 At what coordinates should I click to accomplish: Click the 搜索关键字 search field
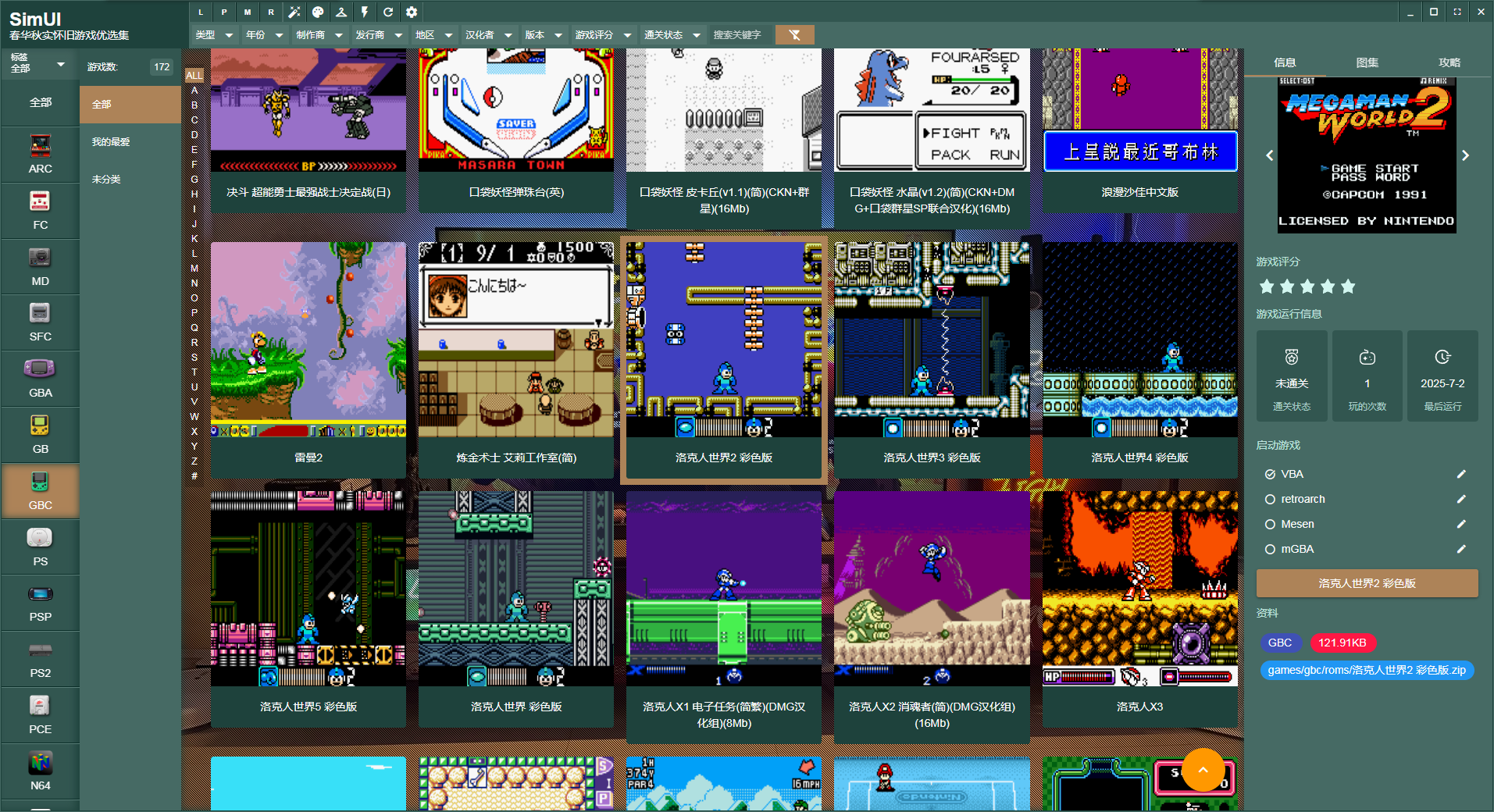point(740,34)
